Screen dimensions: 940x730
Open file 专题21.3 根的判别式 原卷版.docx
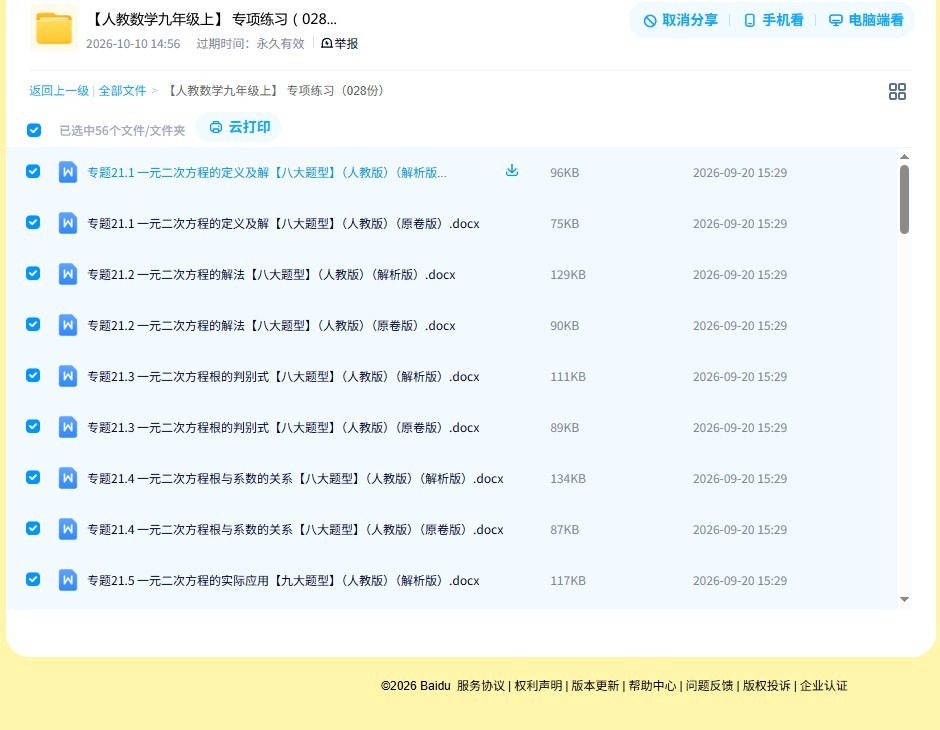point(284,427)
